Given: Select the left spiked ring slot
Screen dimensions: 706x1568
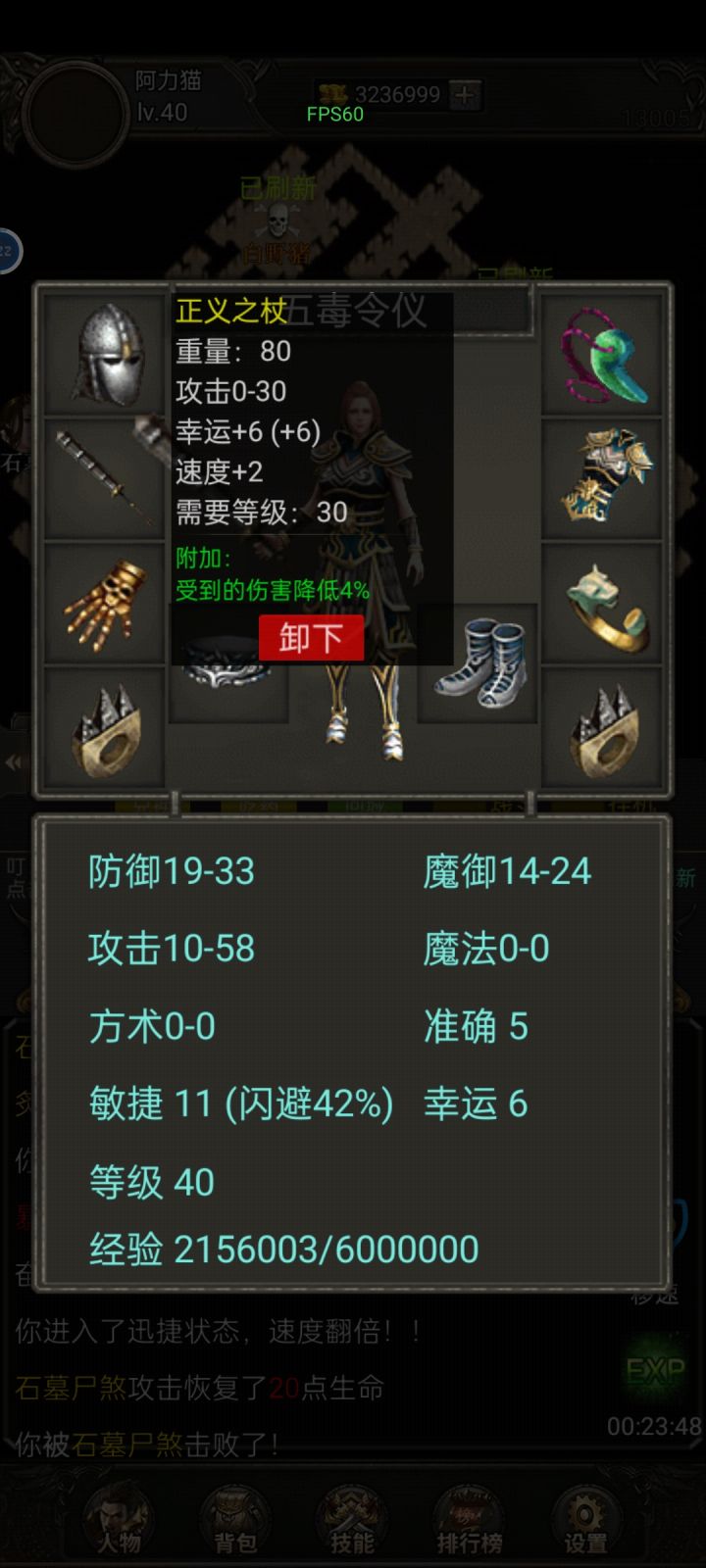Looking at the screenshot, I should tap(105, 726).
